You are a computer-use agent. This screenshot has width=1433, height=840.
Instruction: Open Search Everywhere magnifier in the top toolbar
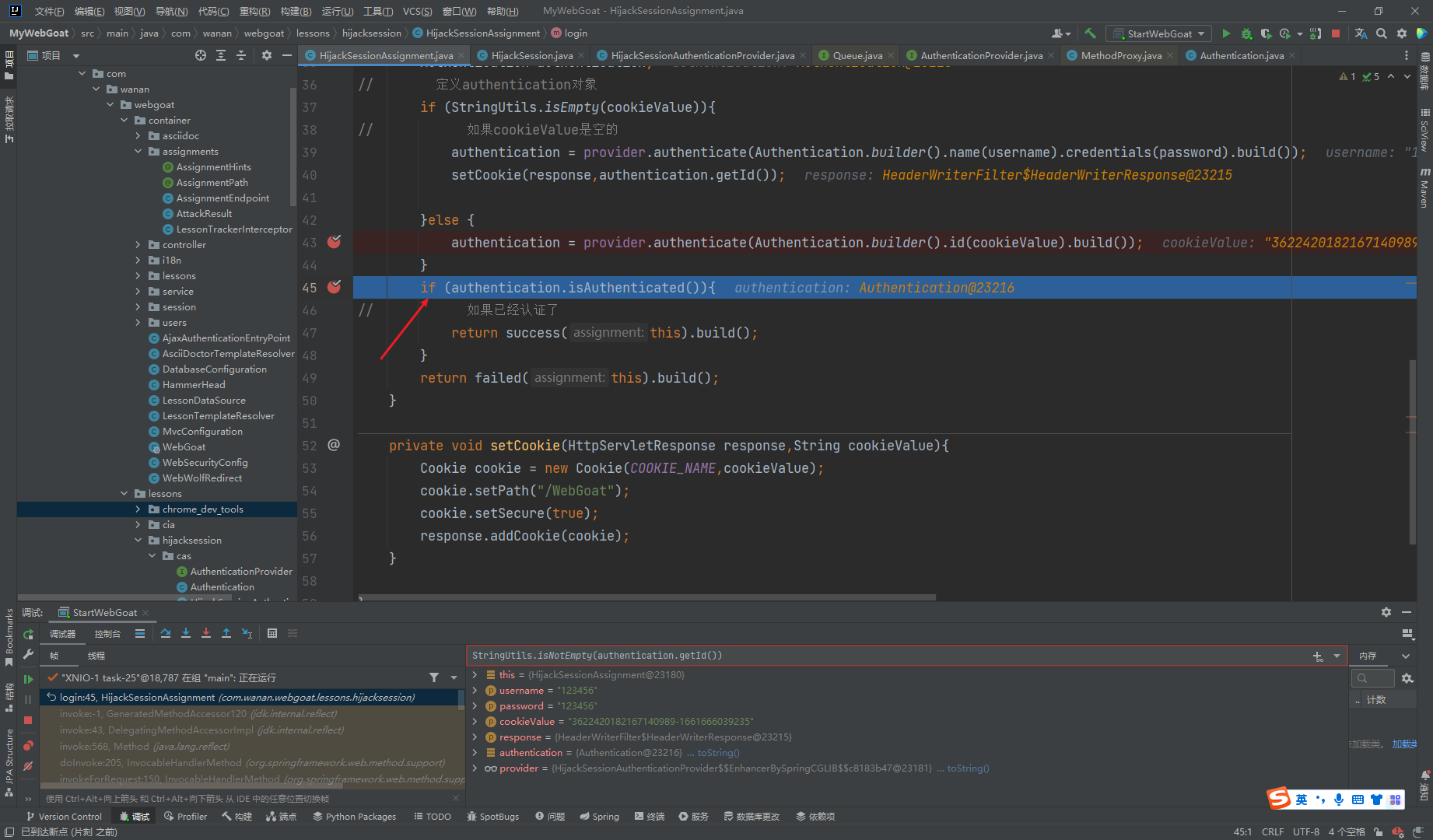pos(1382,33)
